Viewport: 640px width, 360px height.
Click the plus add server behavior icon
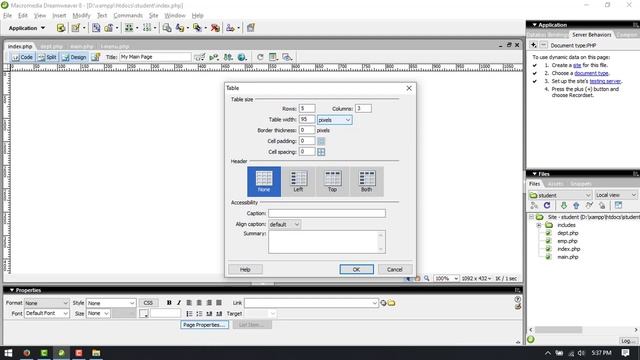point(533,45)
